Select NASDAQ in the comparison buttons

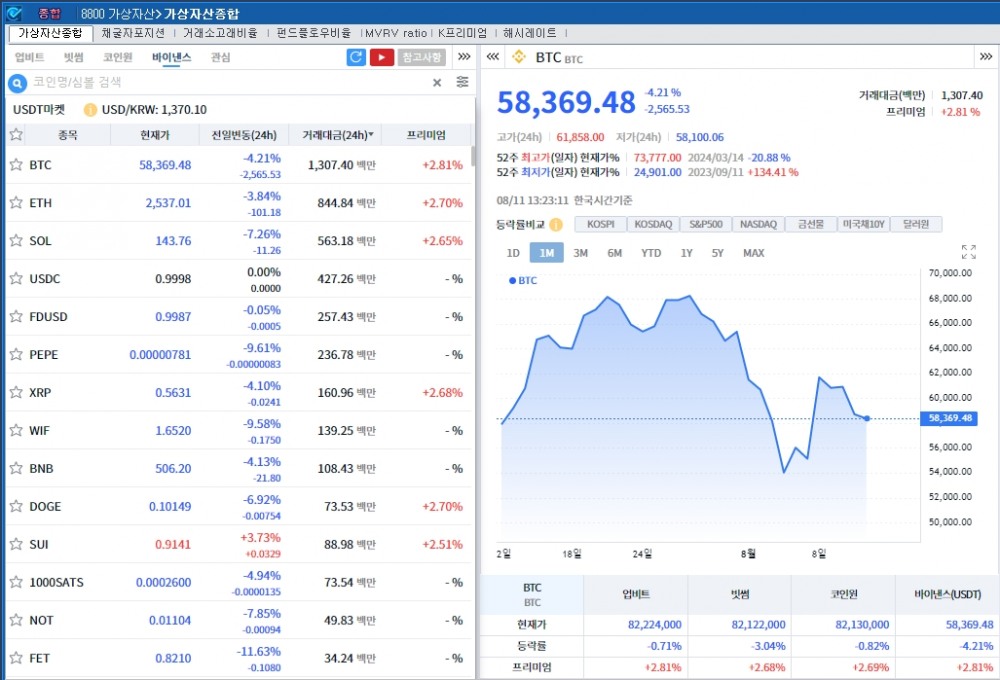(761, 224)
